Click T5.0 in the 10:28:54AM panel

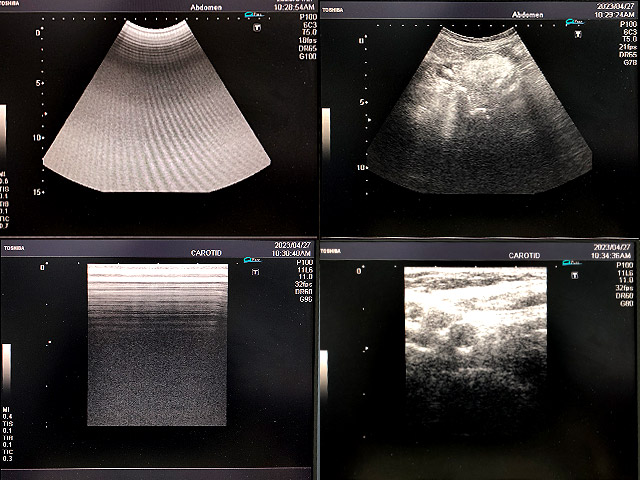coord(309,32)
